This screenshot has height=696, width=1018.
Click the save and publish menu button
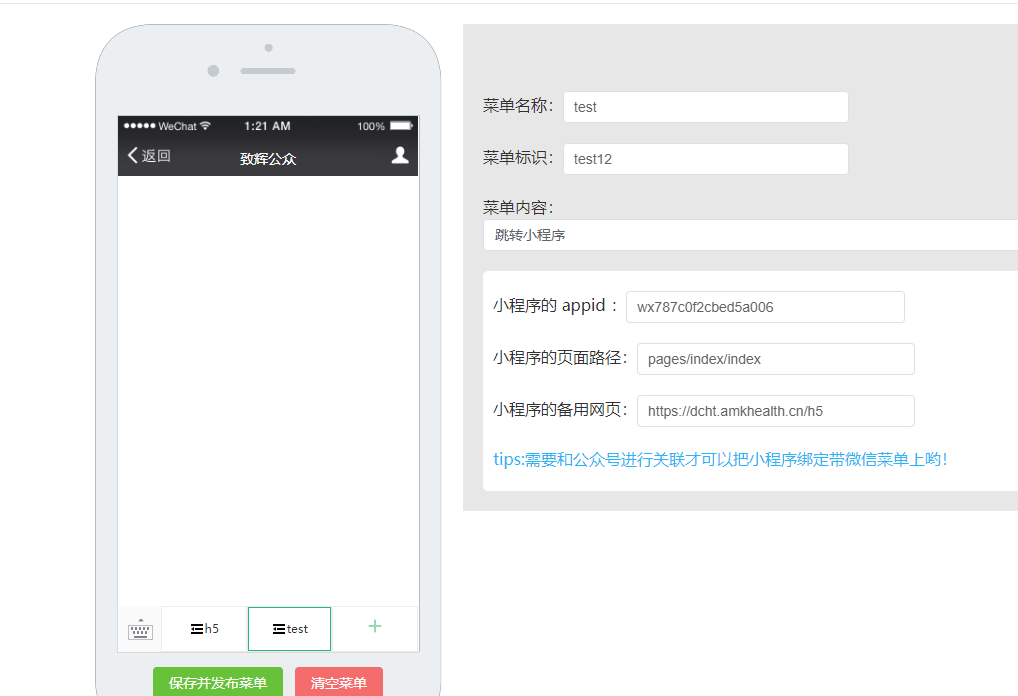pyautogui.click(x=218, y=682)
